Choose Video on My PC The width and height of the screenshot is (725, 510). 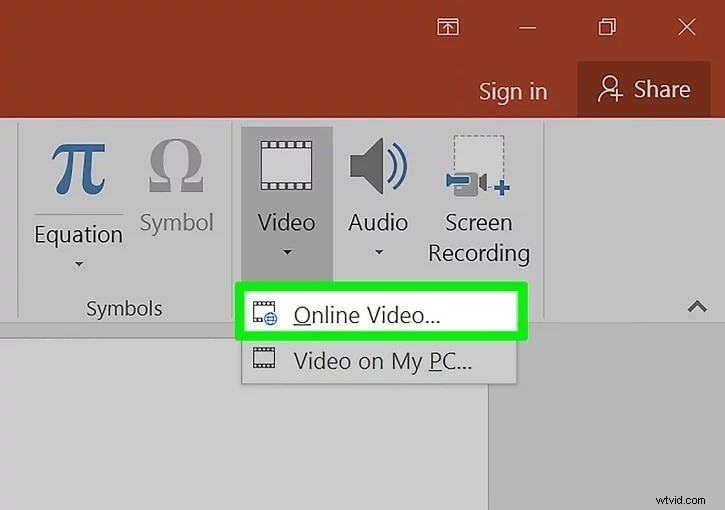click(x=379, y=360)
